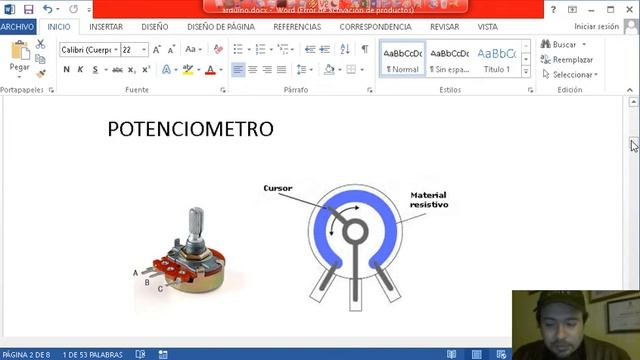
Task: Toggle underline (S) formatting
Action: click(95, 70)
